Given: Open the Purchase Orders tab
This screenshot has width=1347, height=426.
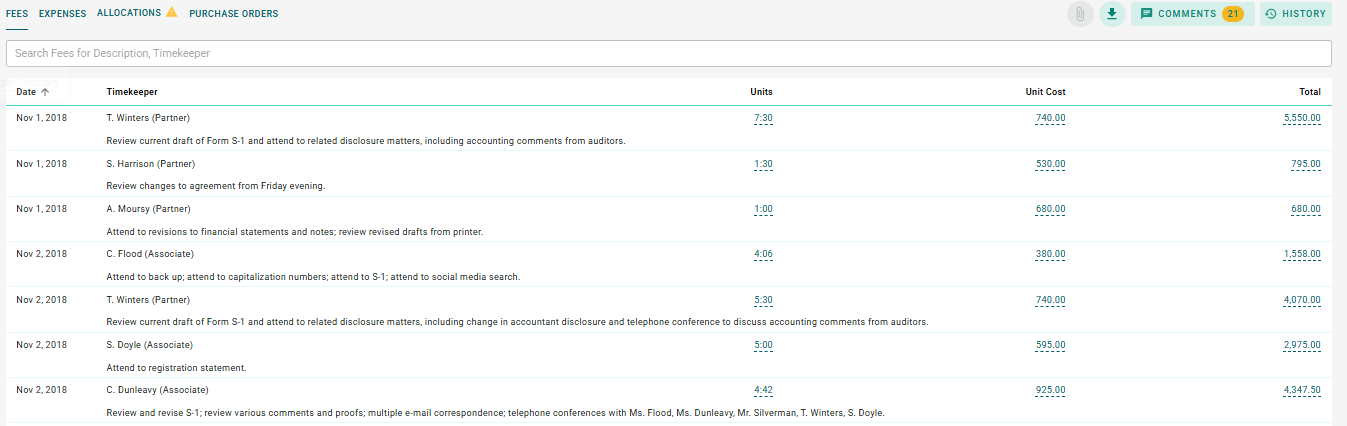Looking at the screenshot, I should click(233, 14).
